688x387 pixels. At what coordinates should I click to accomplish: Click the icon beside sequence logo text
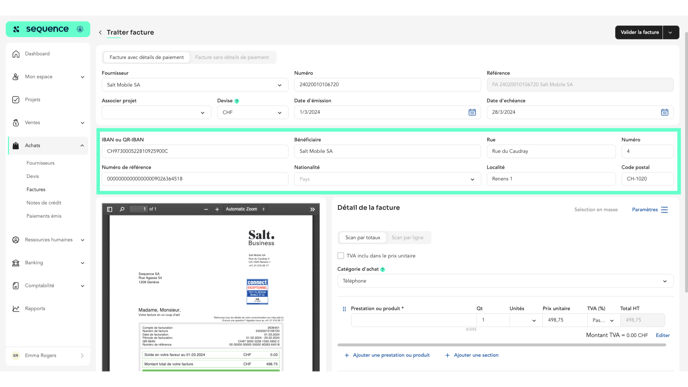80,29
